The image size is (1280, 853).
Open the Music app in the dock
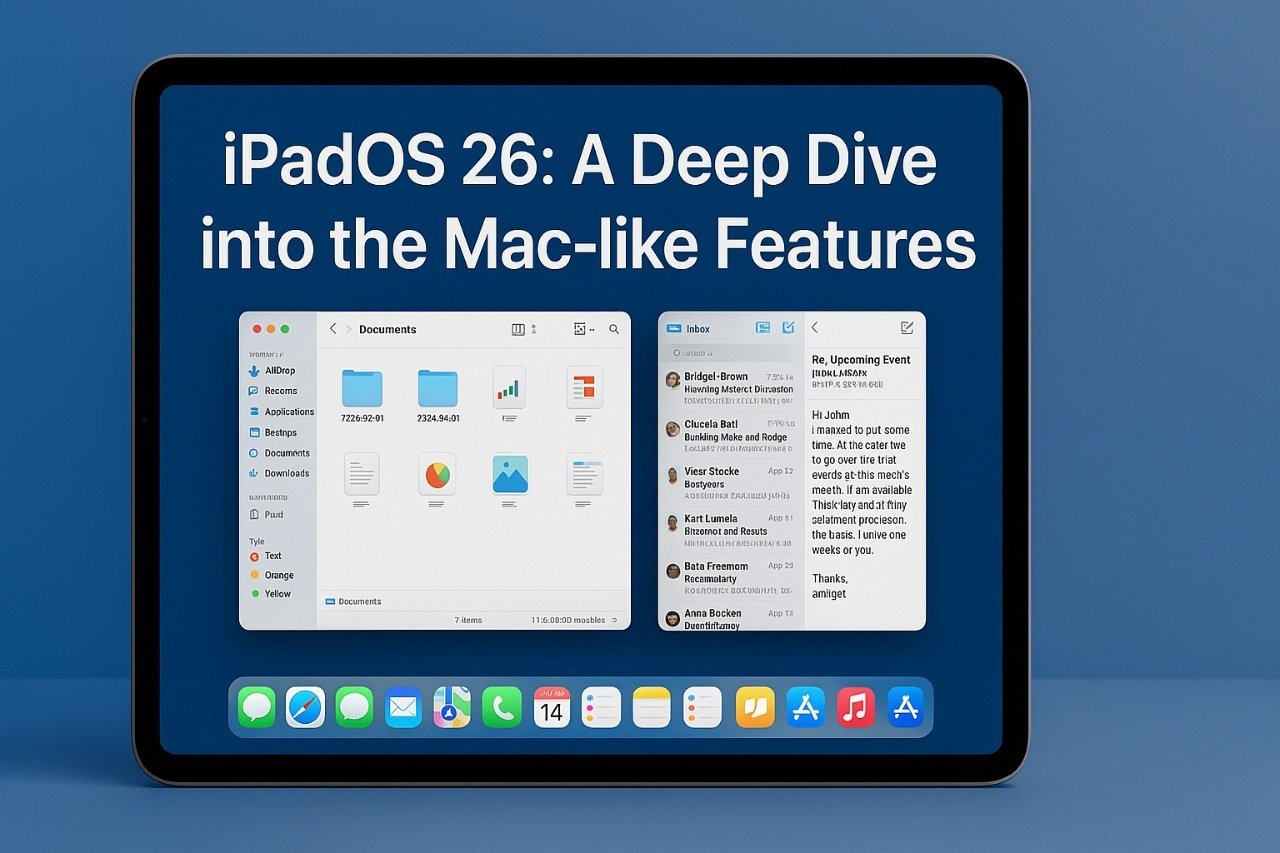point(855,707)
